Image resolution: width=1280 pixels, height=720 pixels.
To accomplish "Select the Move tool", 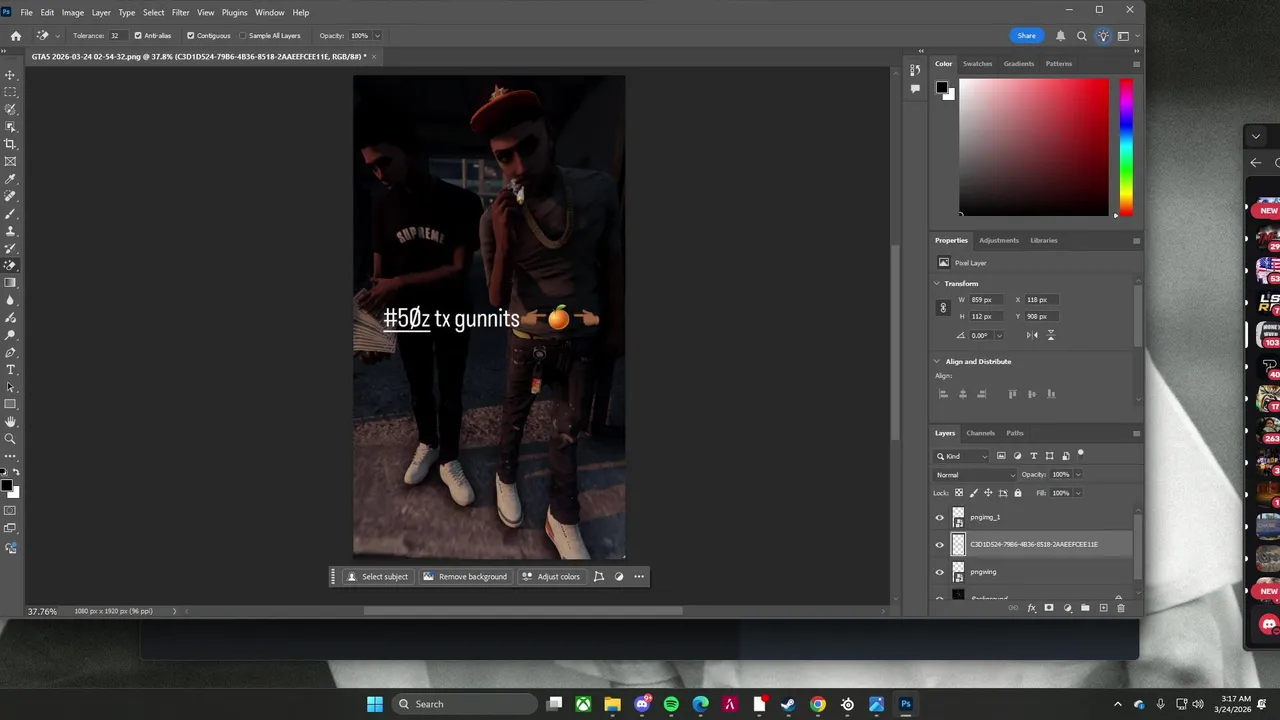I will pyautogui.click(x=11, y=75).
